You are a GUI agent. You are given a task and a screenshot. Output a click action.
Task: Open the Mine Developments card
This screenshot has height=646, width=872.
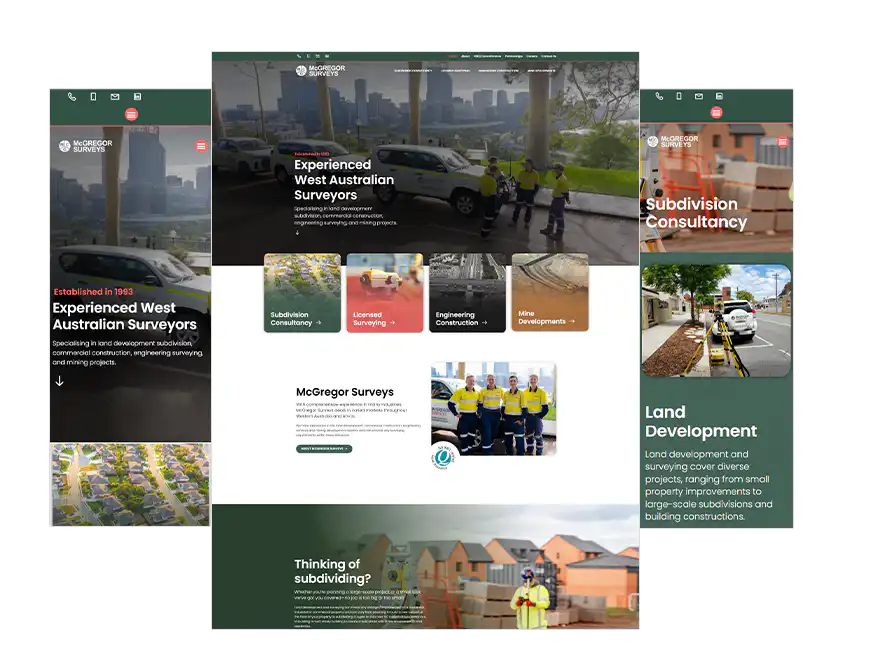550,292
